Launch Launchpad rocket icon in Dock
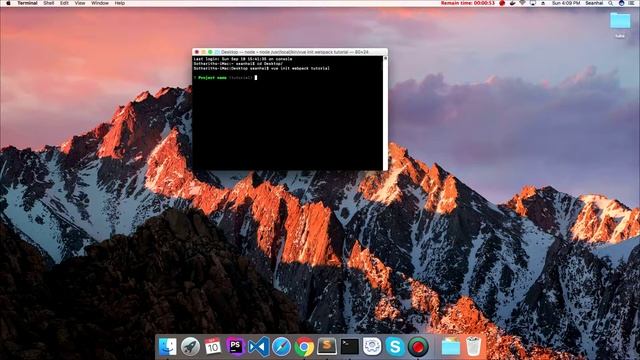 click(190, 347)
